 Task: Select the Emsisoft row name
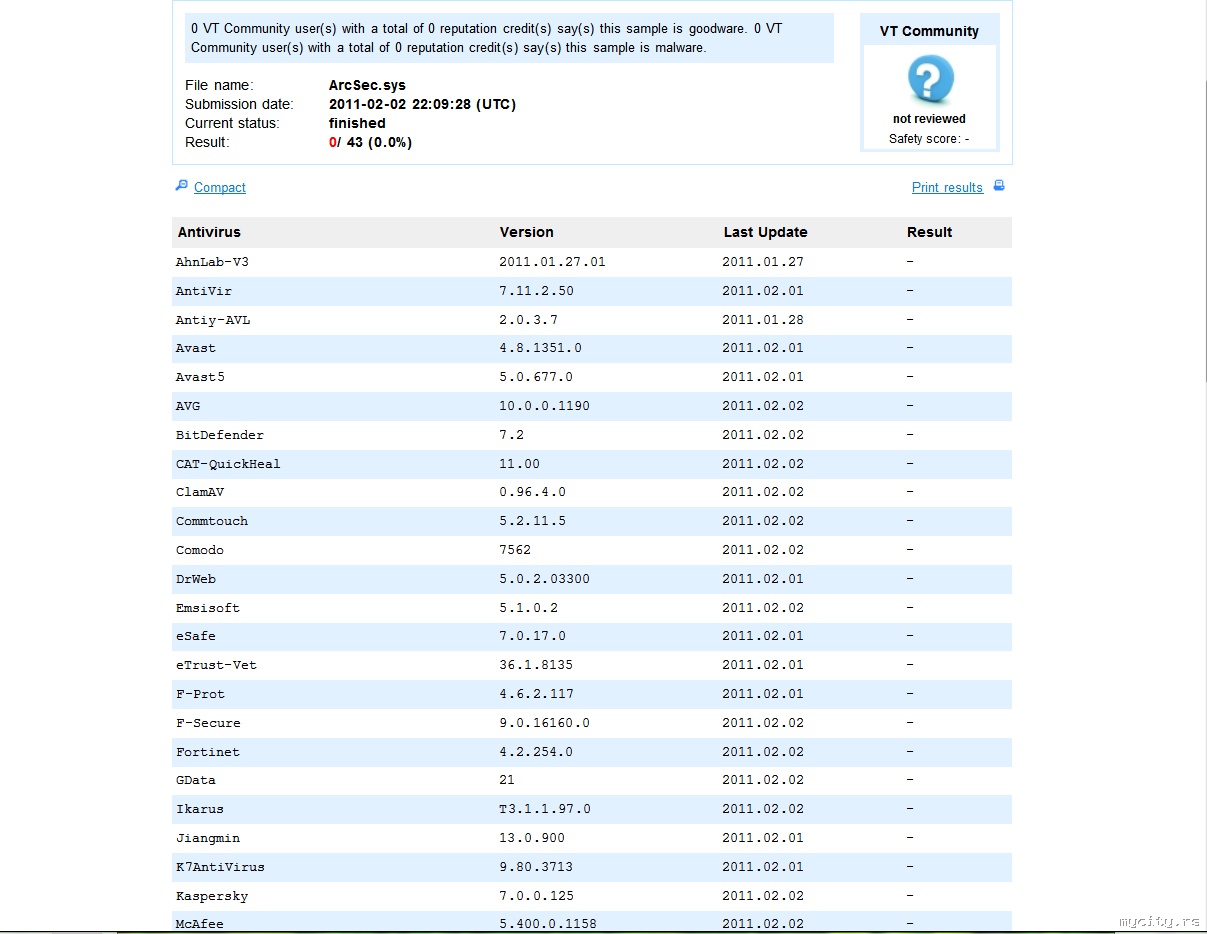(x=208, y=608)
